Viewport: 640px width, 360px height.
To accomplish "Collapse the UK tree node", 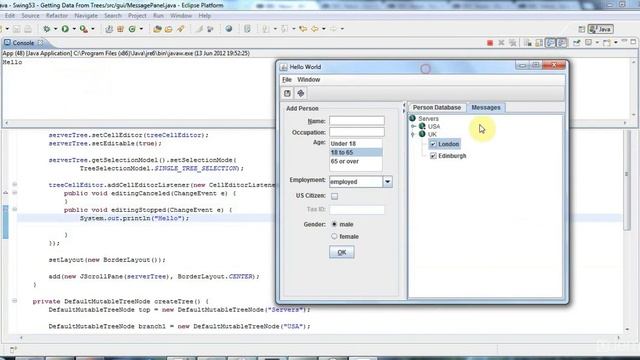I will pyautogui.click(x=413, y=134).
